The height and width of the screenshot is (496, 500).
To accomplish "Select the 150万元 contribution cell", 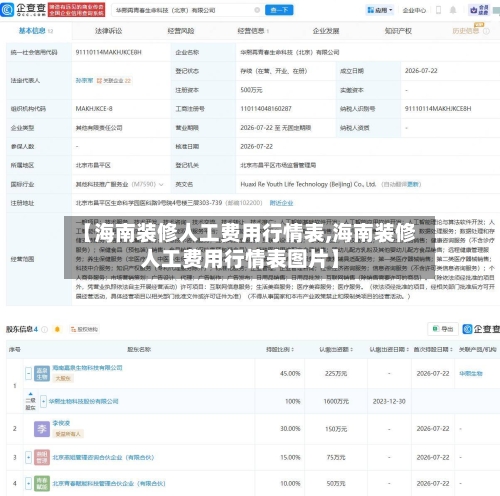I will (336, 429).
